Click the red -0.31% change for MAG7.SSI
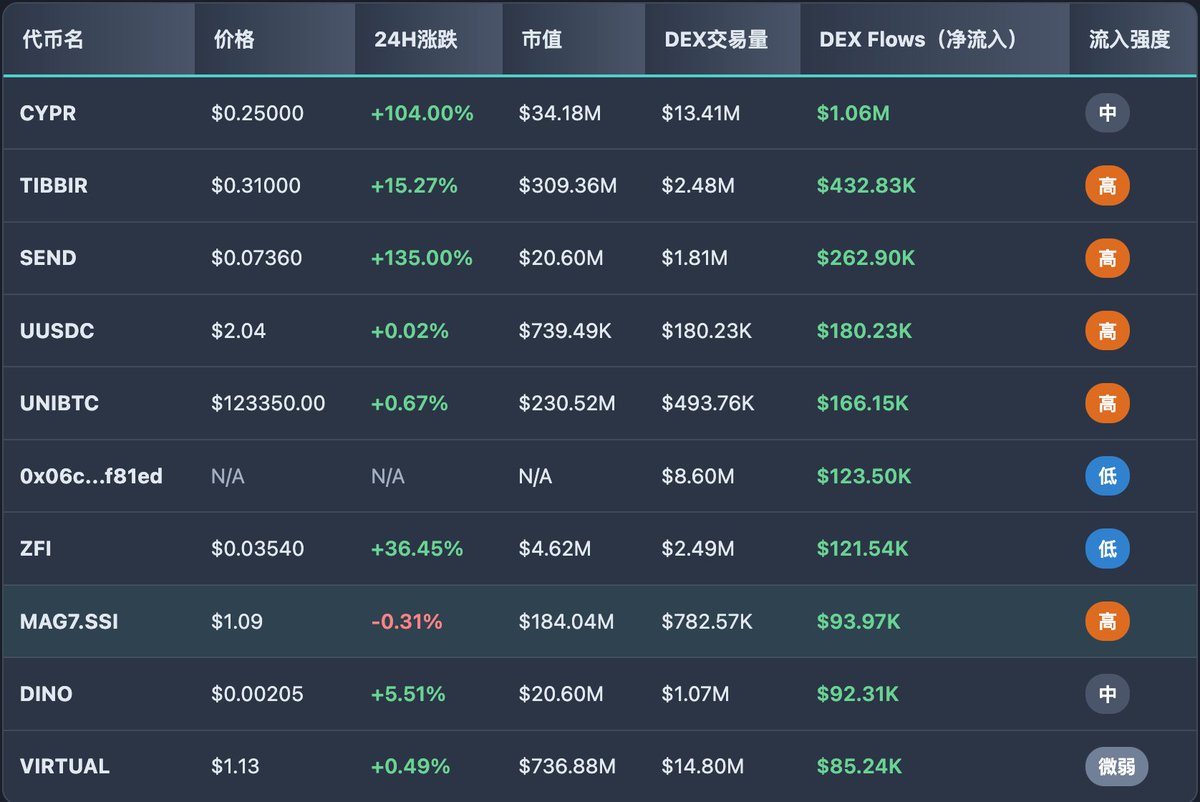The image size is (1200, 802). 406,622
